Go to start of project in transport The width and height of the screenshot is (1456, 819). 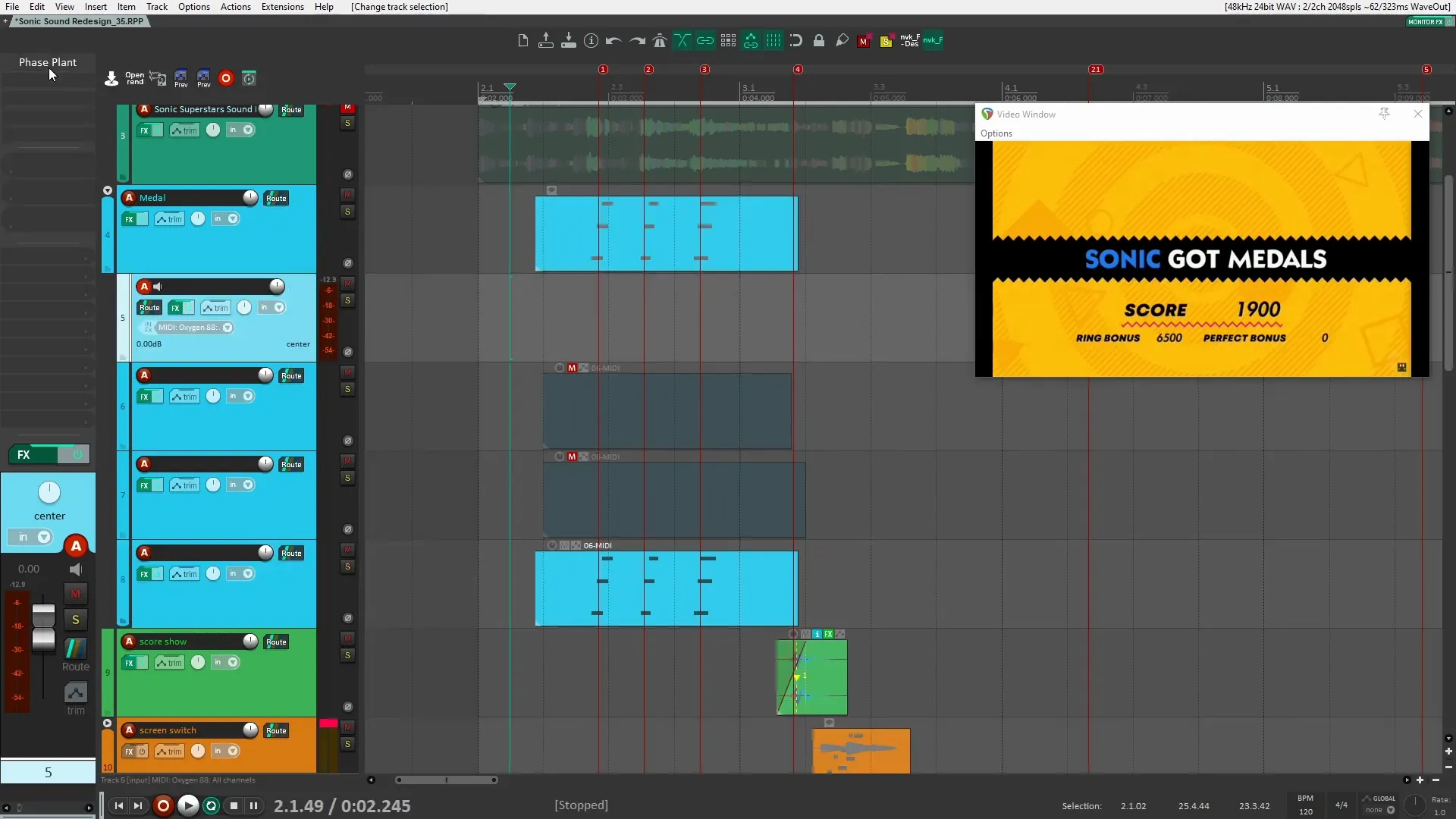118,806
